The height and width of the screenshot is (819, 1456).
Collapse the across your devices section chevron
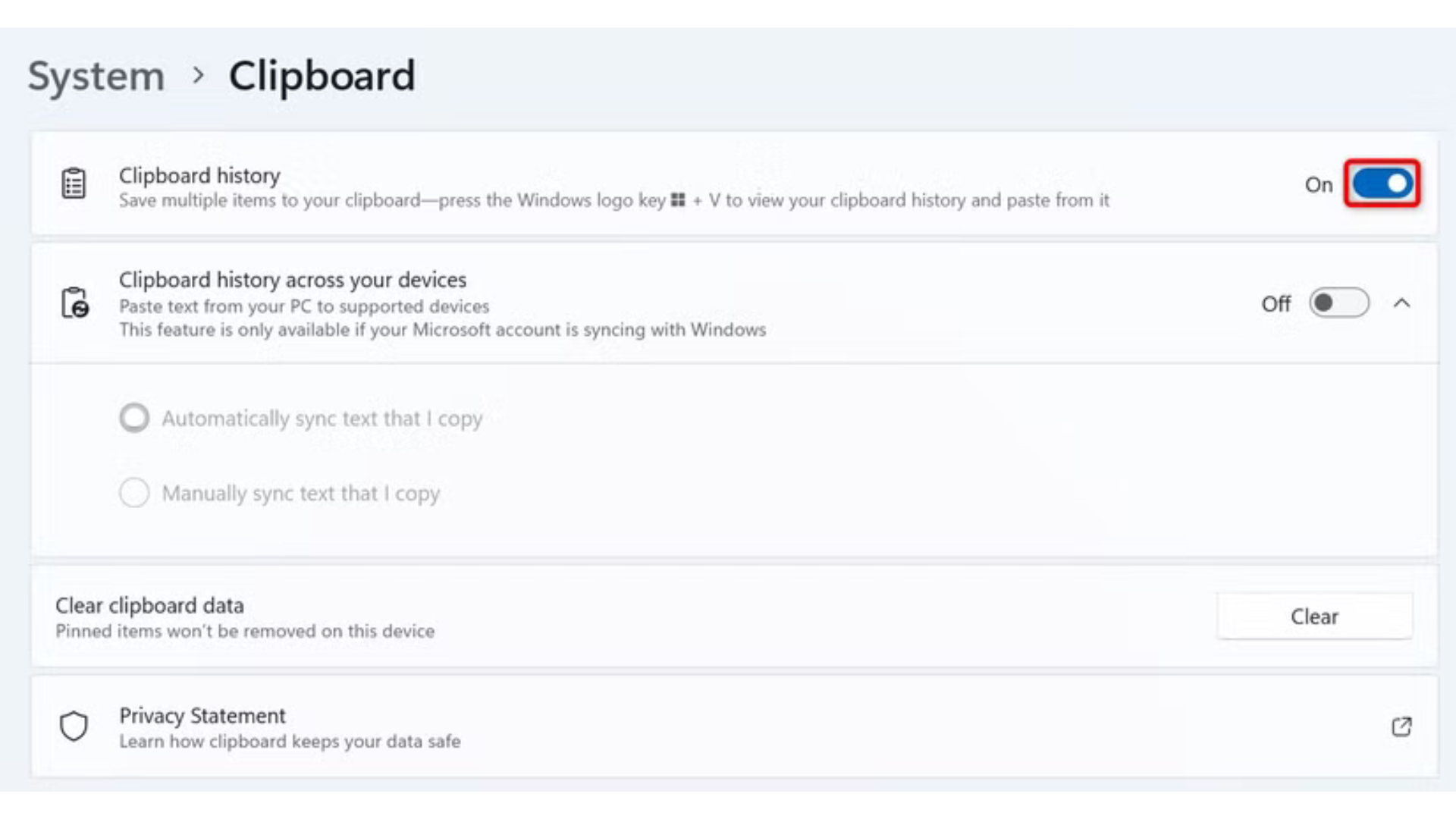[1401, 303]
